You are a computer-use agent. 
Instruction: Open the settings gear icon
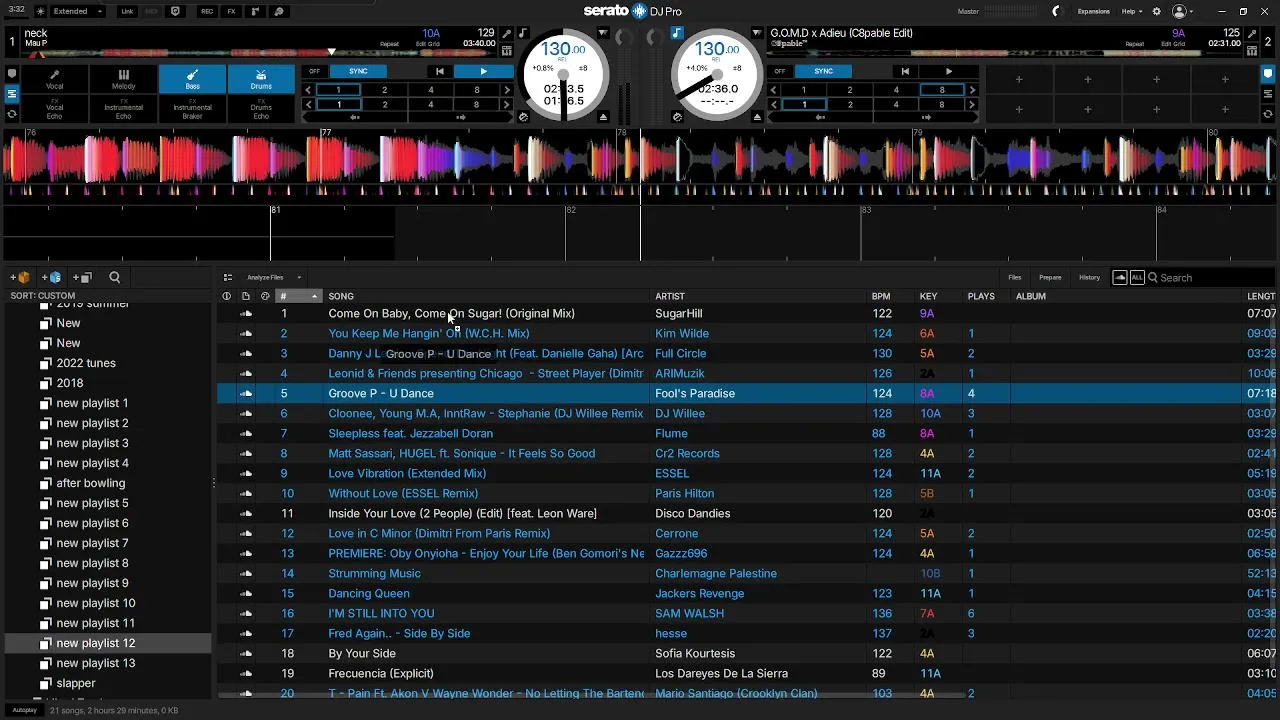tap(1157, 11)
